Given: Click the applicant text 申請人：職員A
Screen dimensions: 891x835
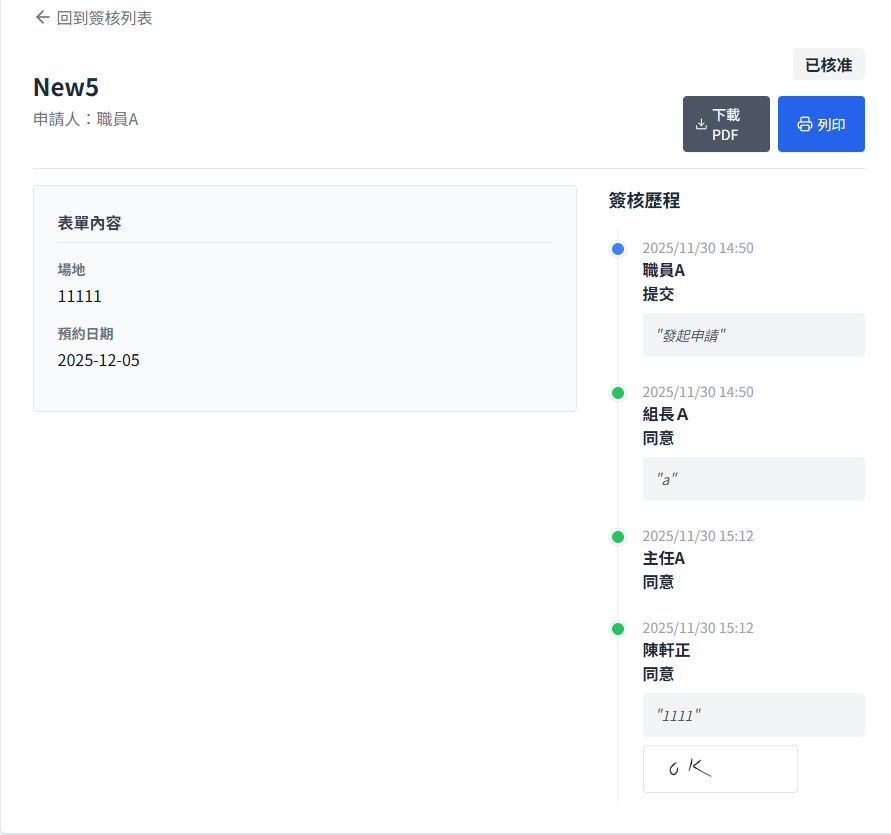Looking at the screenshot, I should 86,119.
